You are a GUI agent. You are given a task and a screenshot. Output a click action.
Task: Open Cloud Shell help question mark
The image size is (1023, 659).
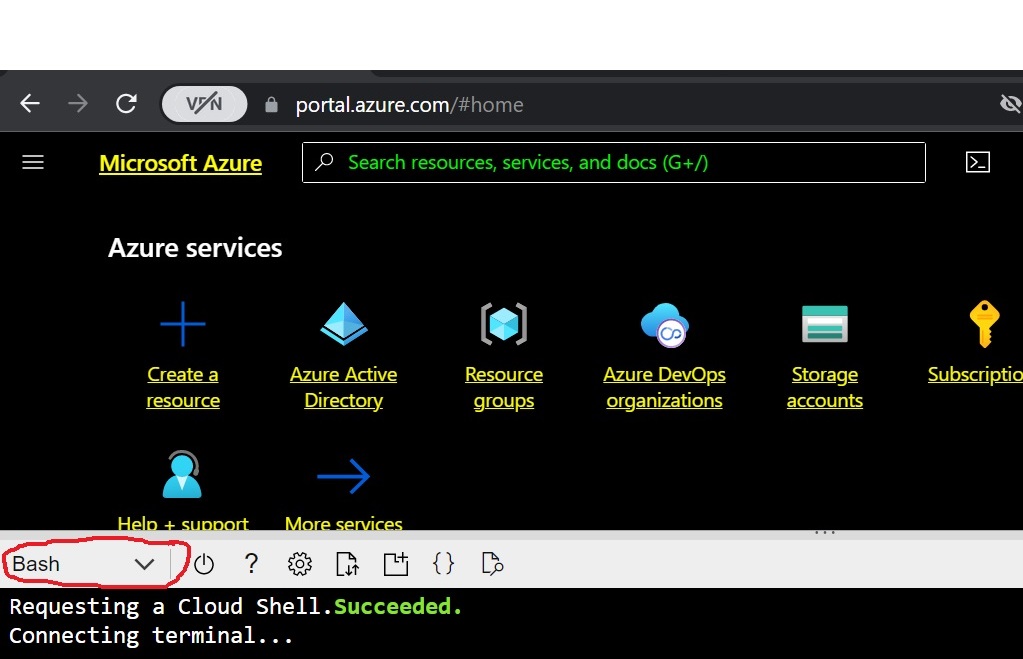[x=251, y=564]
